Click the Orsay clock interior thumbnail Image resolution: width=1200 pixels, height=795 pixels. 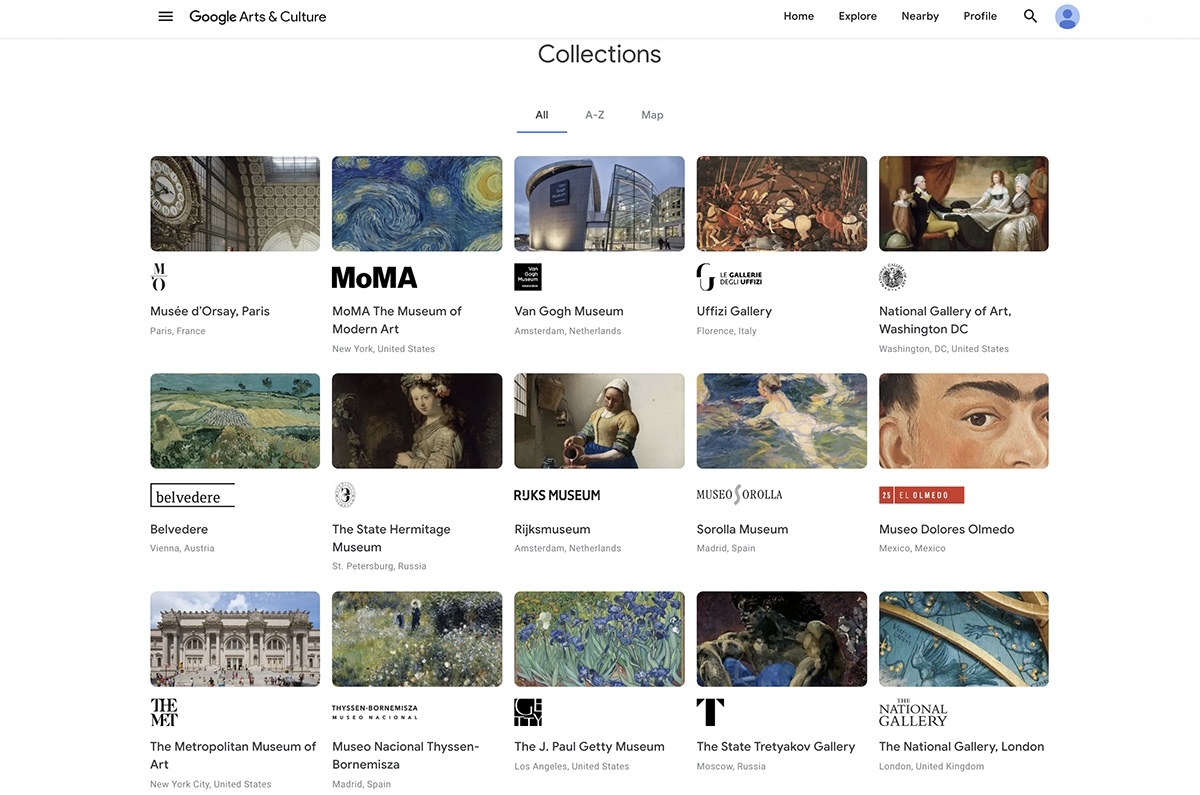pyautogui.click(x=235, y=203)
